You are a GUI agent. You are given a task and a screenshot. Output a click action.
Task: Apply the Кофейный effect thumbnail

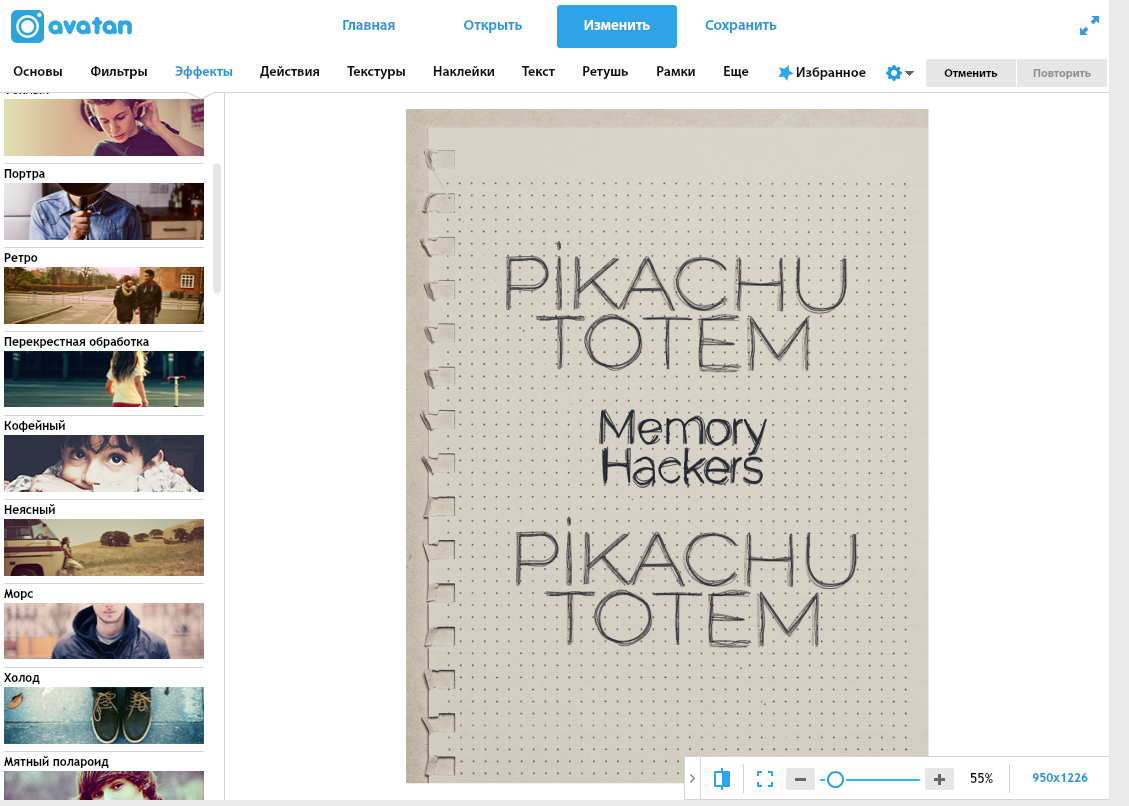pos(104,463)
